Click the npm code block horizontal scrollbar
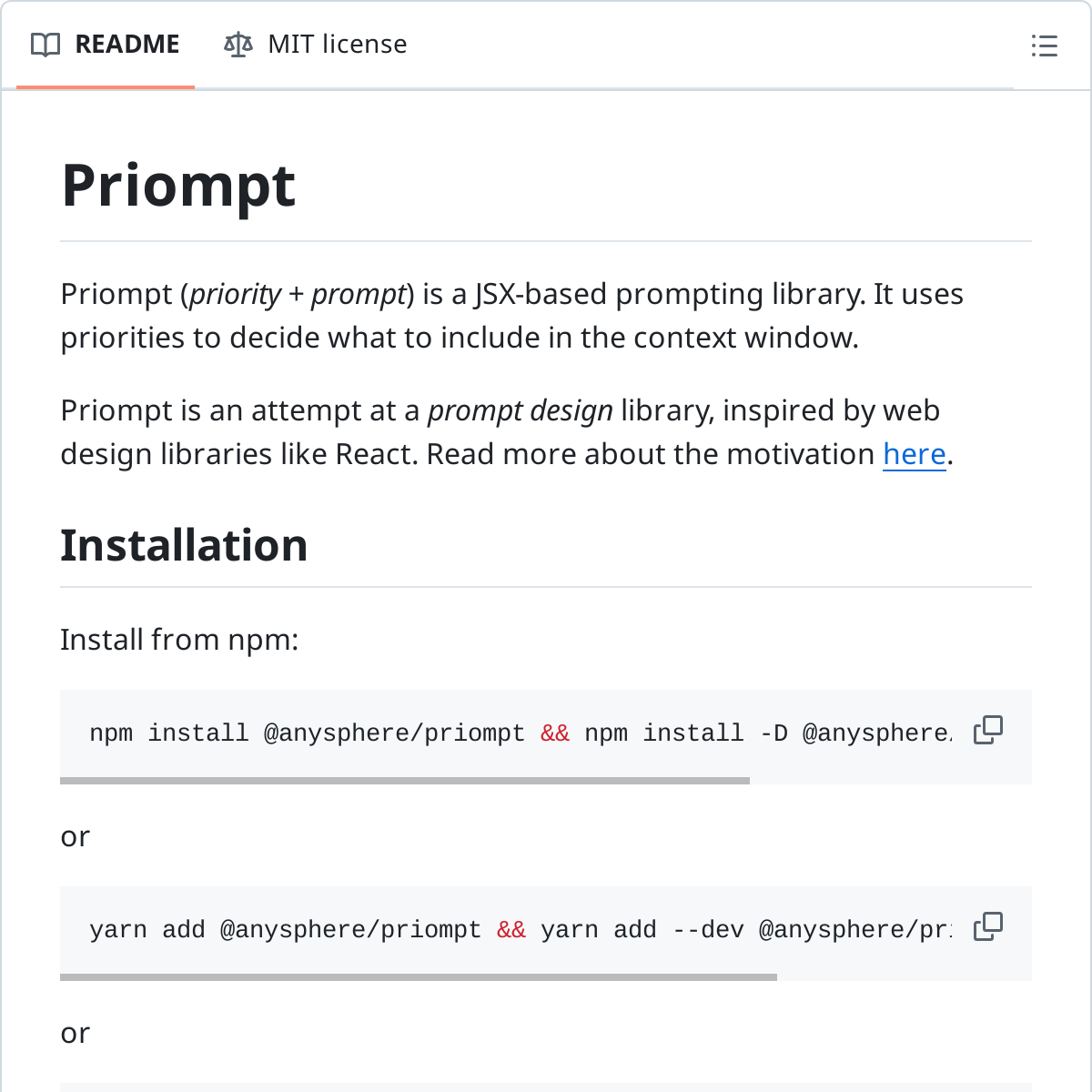The height and width of the screenshot is (1092, 1092). [404, 781]
